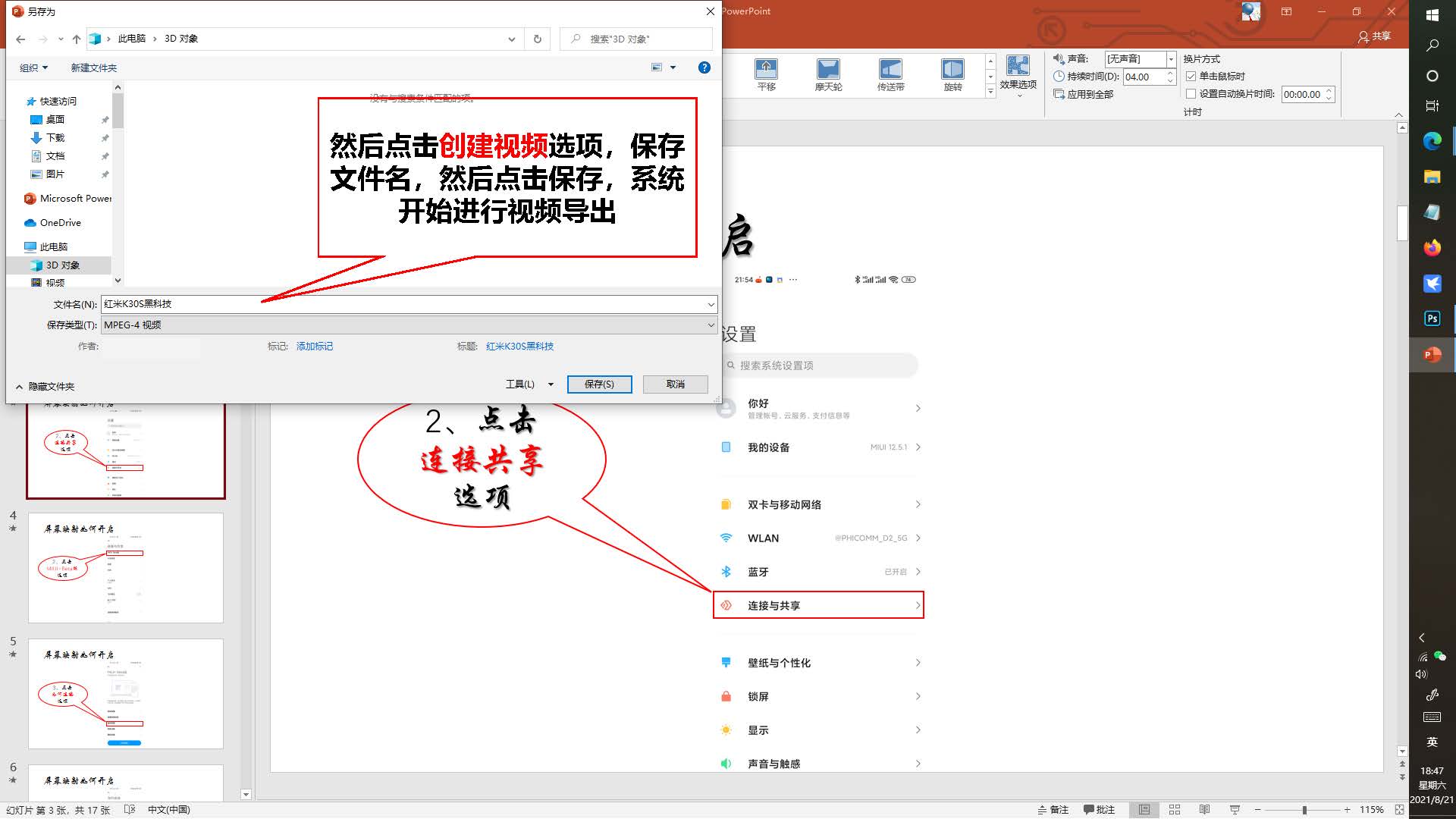Select 桌面 in navigation pane

click(x=55, y=120)
